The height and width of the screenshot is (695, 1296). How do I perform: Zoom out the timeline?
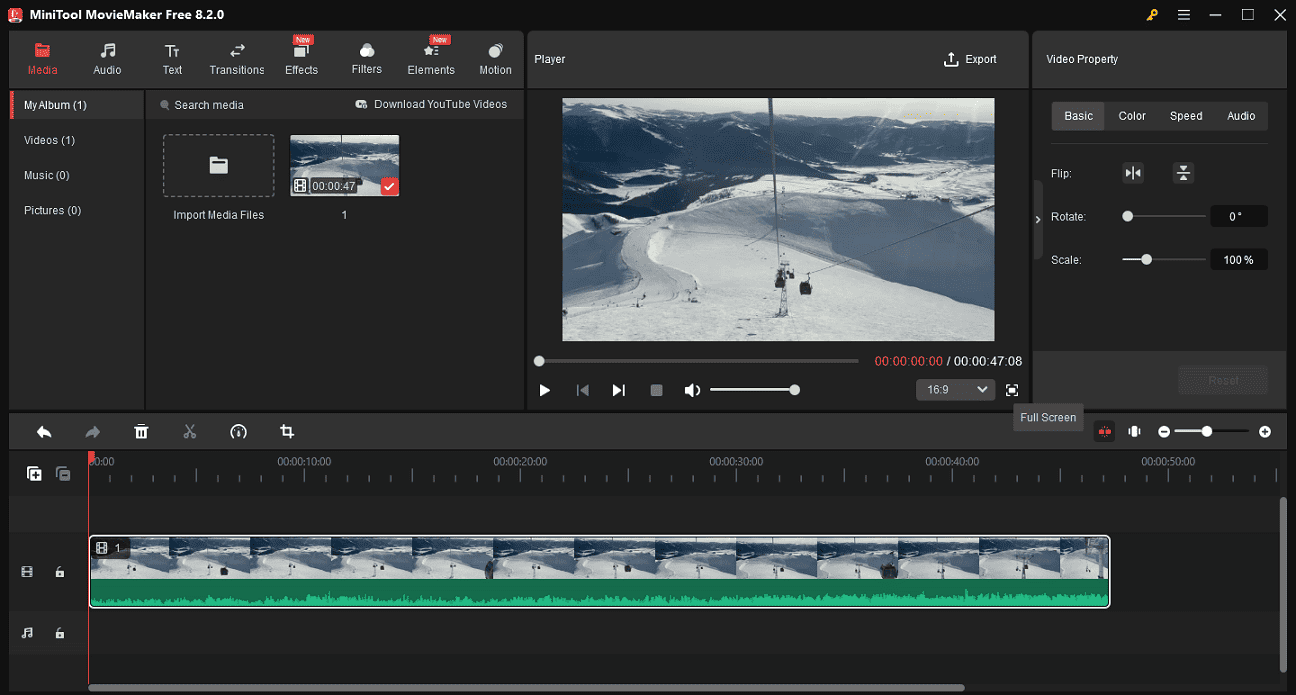[1164, 432]
